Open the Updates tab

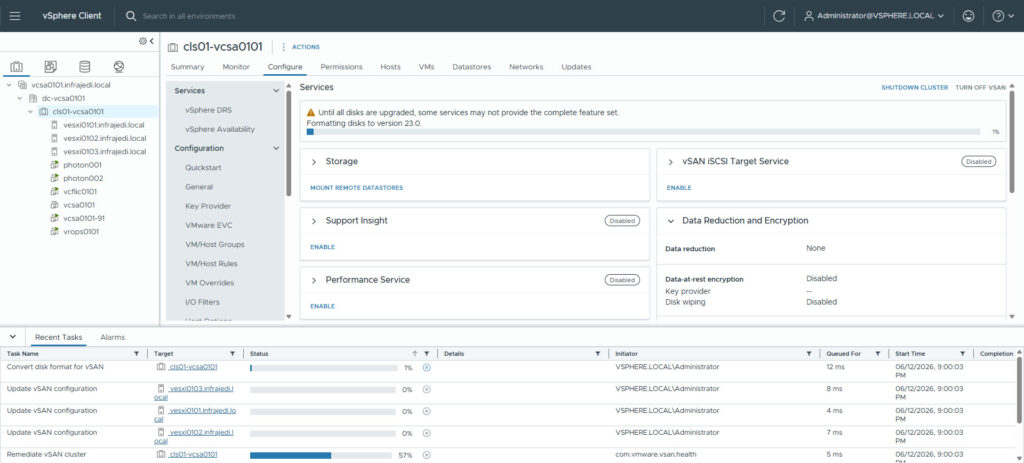click(x=576, y=67)
